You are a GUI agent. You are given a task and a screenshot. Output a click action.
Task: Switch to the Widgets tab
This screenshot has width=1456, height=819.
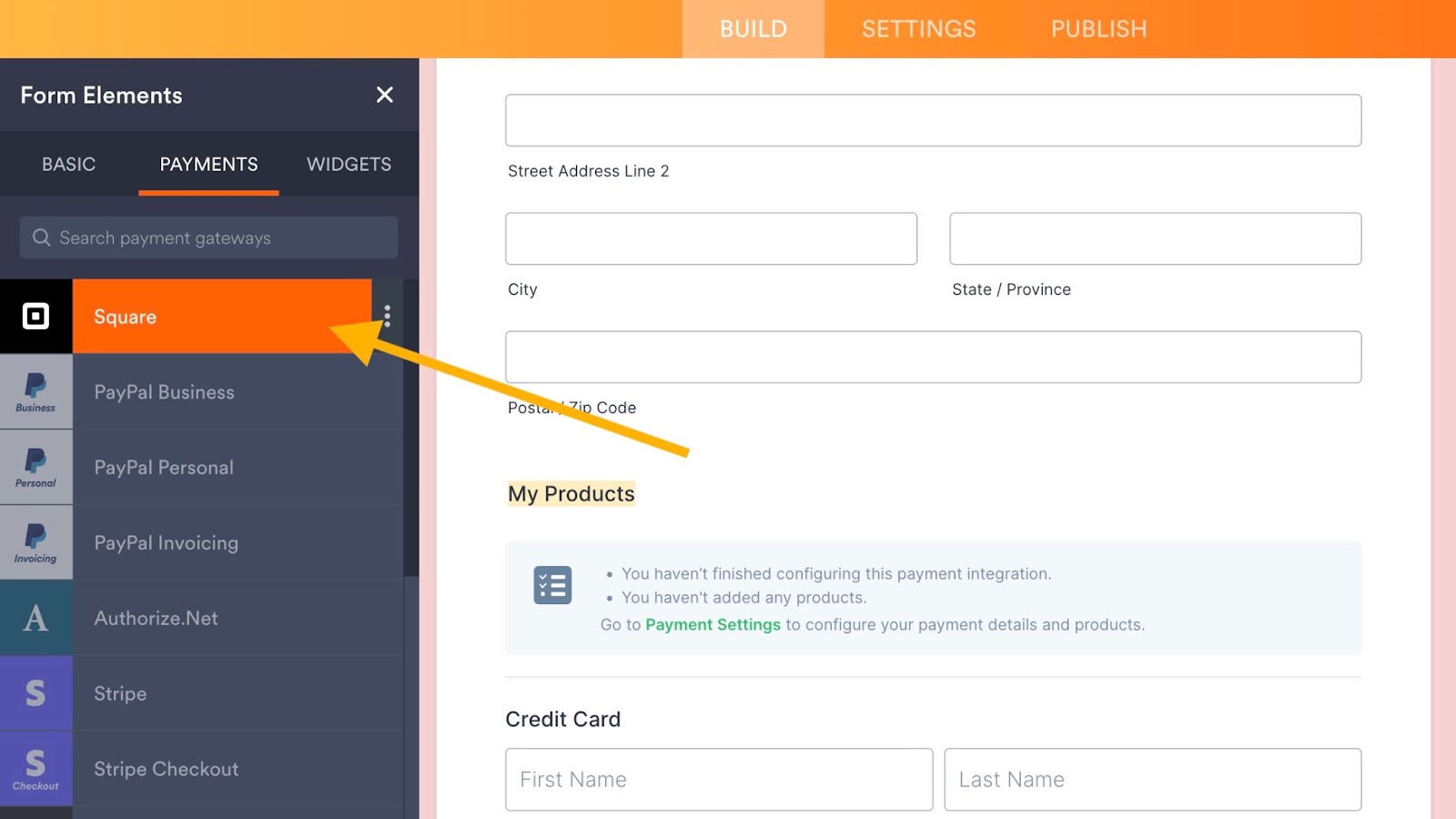coord(349,165)
